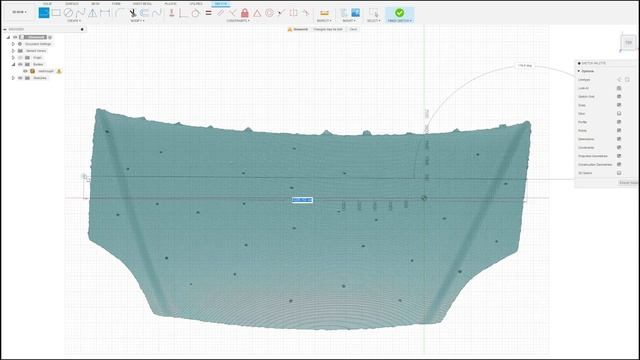Image resolution: width=640 pixels, height=360 pixels.
Task: Toggle the Constraints checkbox in palette
Action: point(619,147)
